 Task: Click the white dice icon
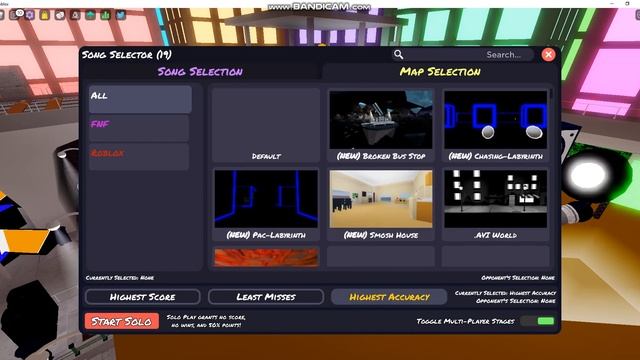click(x=60, y=15)
